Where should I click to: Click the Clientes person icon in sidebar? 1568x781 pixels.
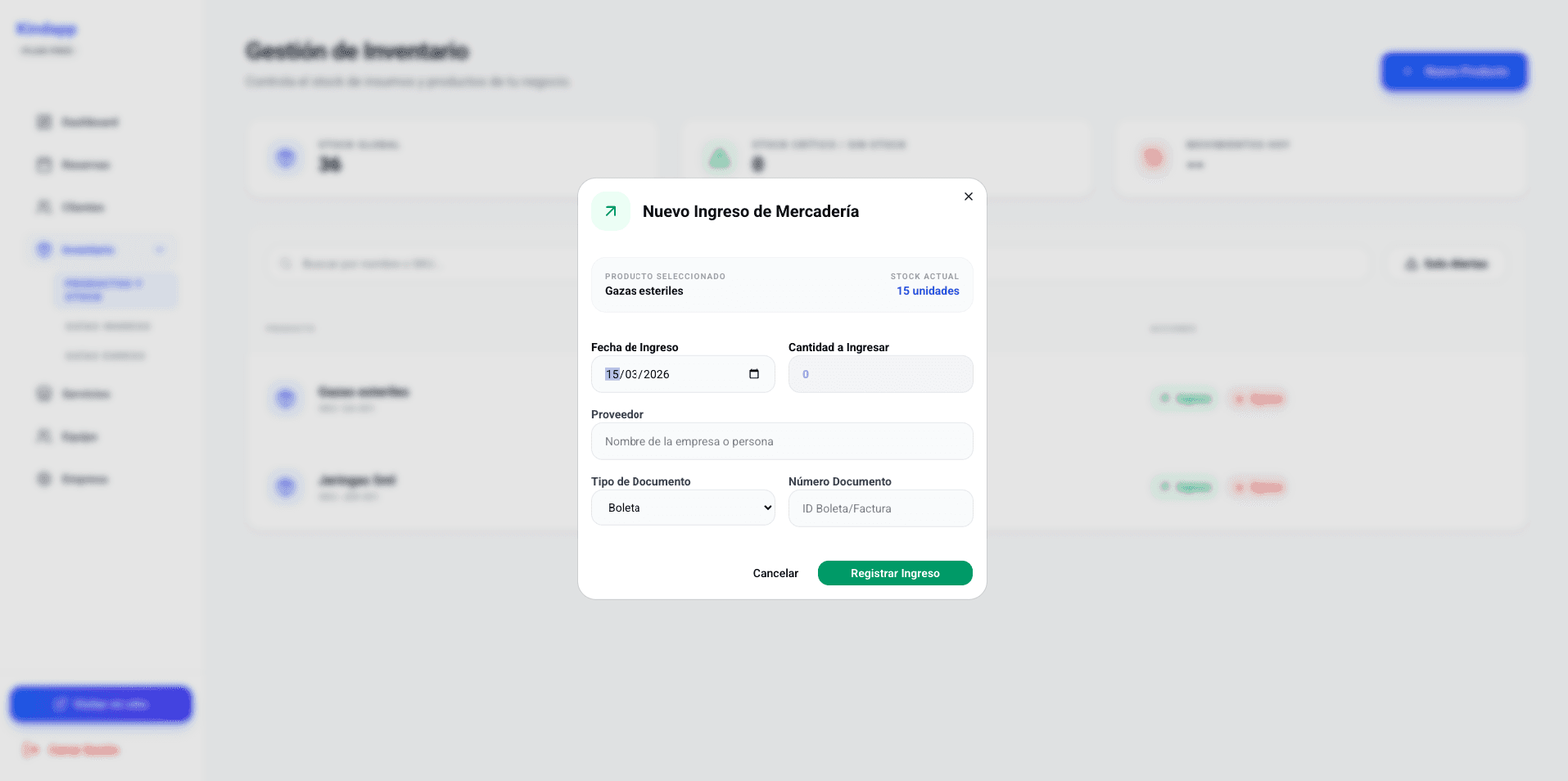pos(44,207)
